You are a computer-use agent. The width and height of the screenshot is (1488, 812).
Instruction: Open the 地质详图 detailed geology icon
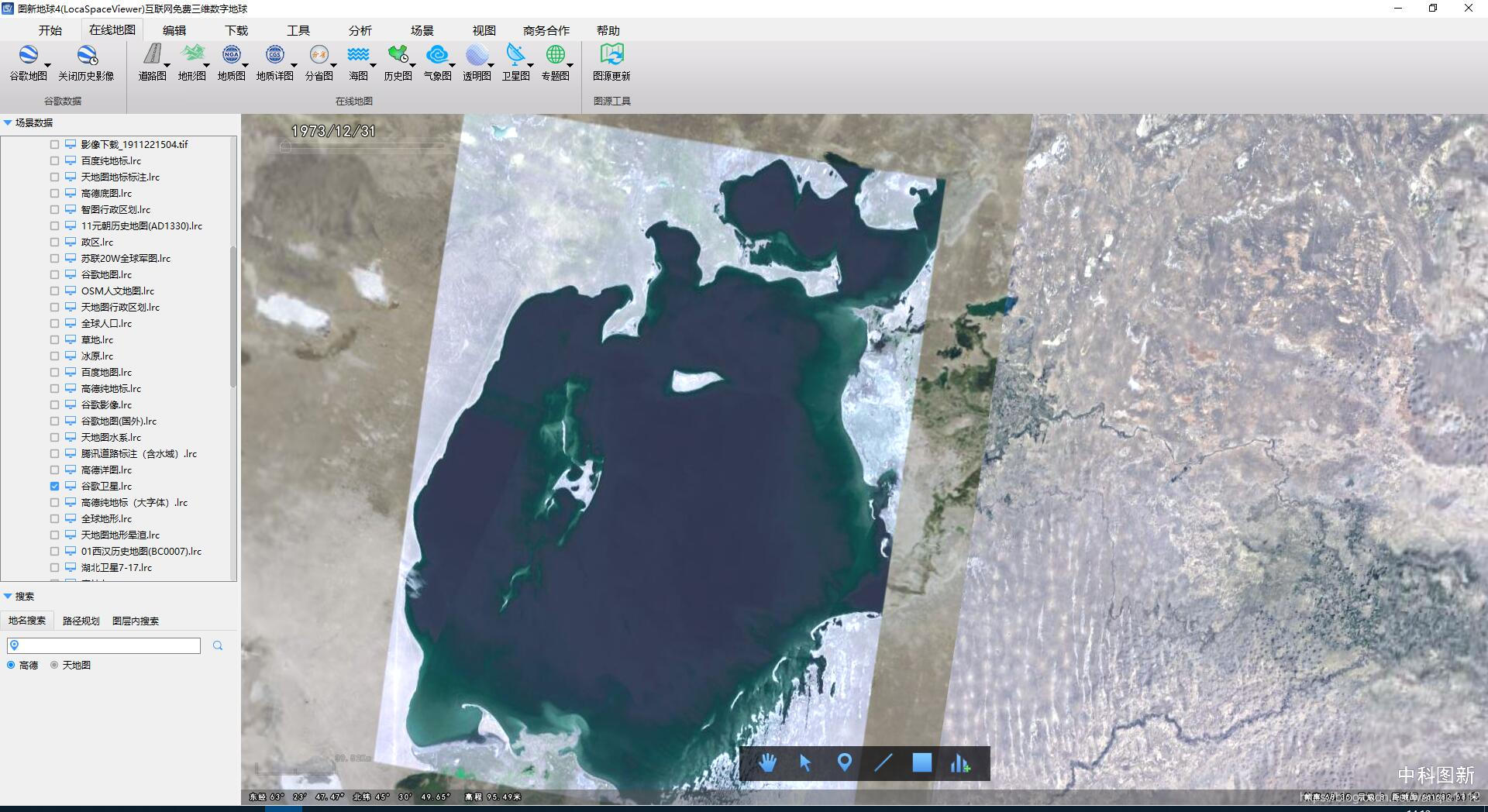(274, 54)
